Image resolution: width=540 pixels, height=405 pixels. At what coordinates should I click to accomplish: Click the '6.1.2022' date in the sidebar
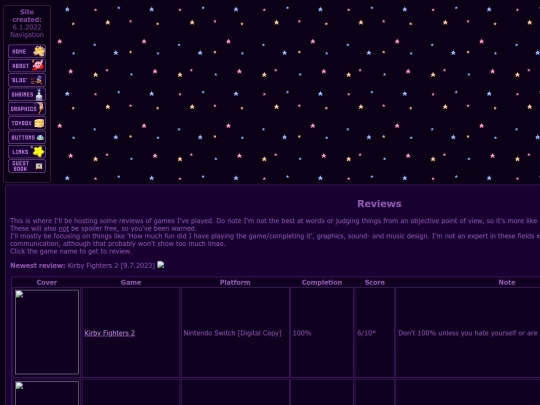pos(27,27)
